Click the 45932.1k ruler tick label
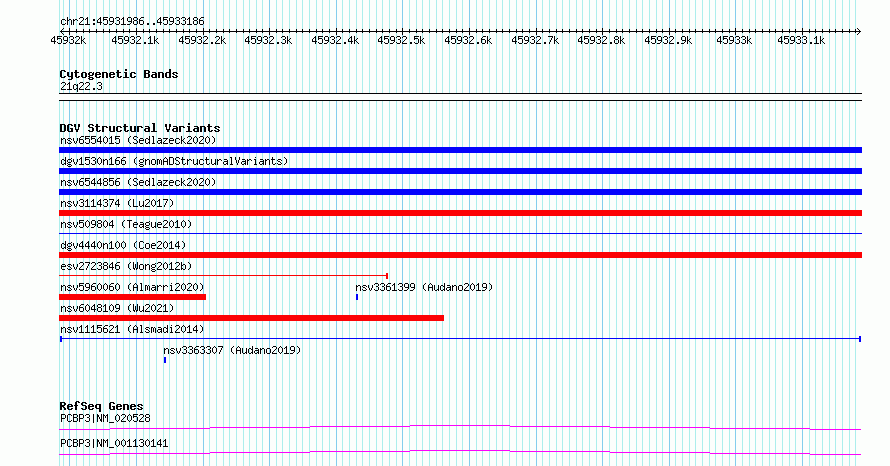 (x=135, y=40)
